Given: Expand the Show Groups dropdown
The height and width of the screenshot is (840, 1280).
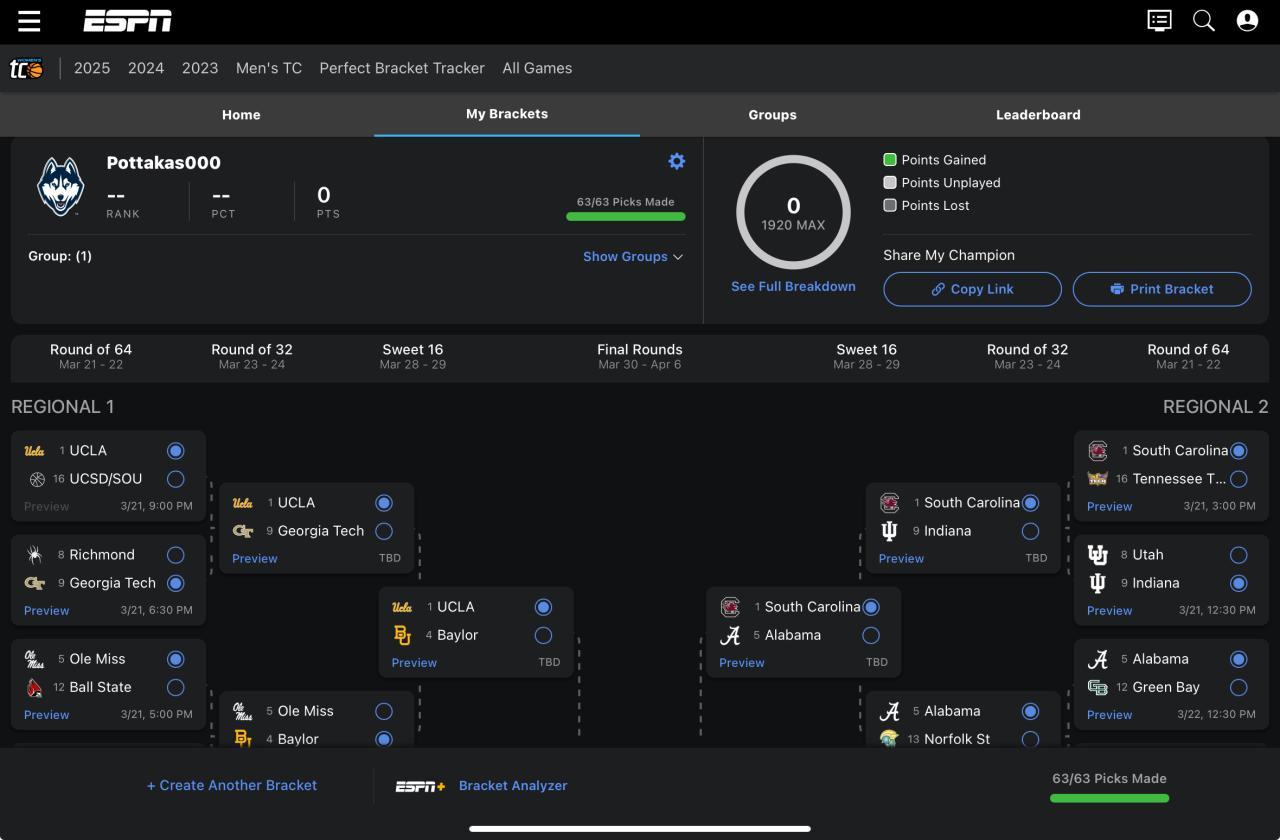Looking at the screenshot, I should click(x=633, y=256).
